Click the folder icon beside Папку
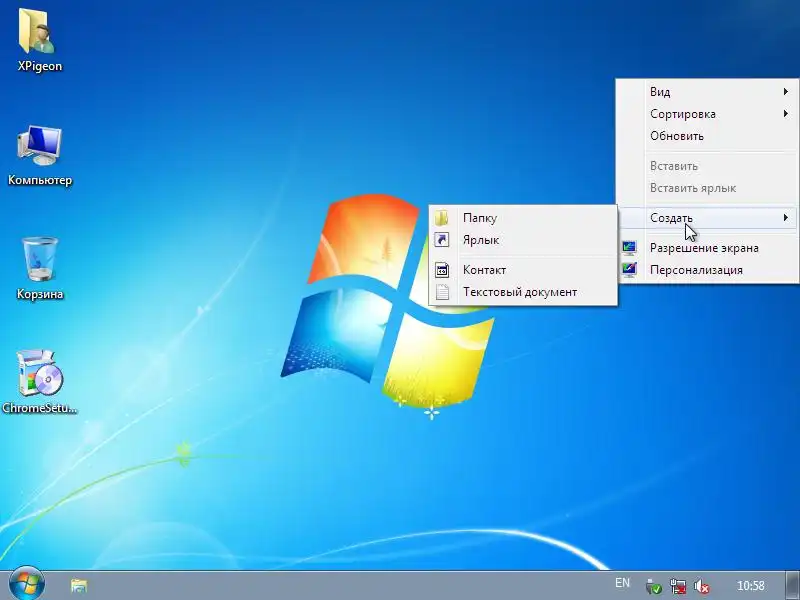Screen dimensions: 800x600 point(442,218)
